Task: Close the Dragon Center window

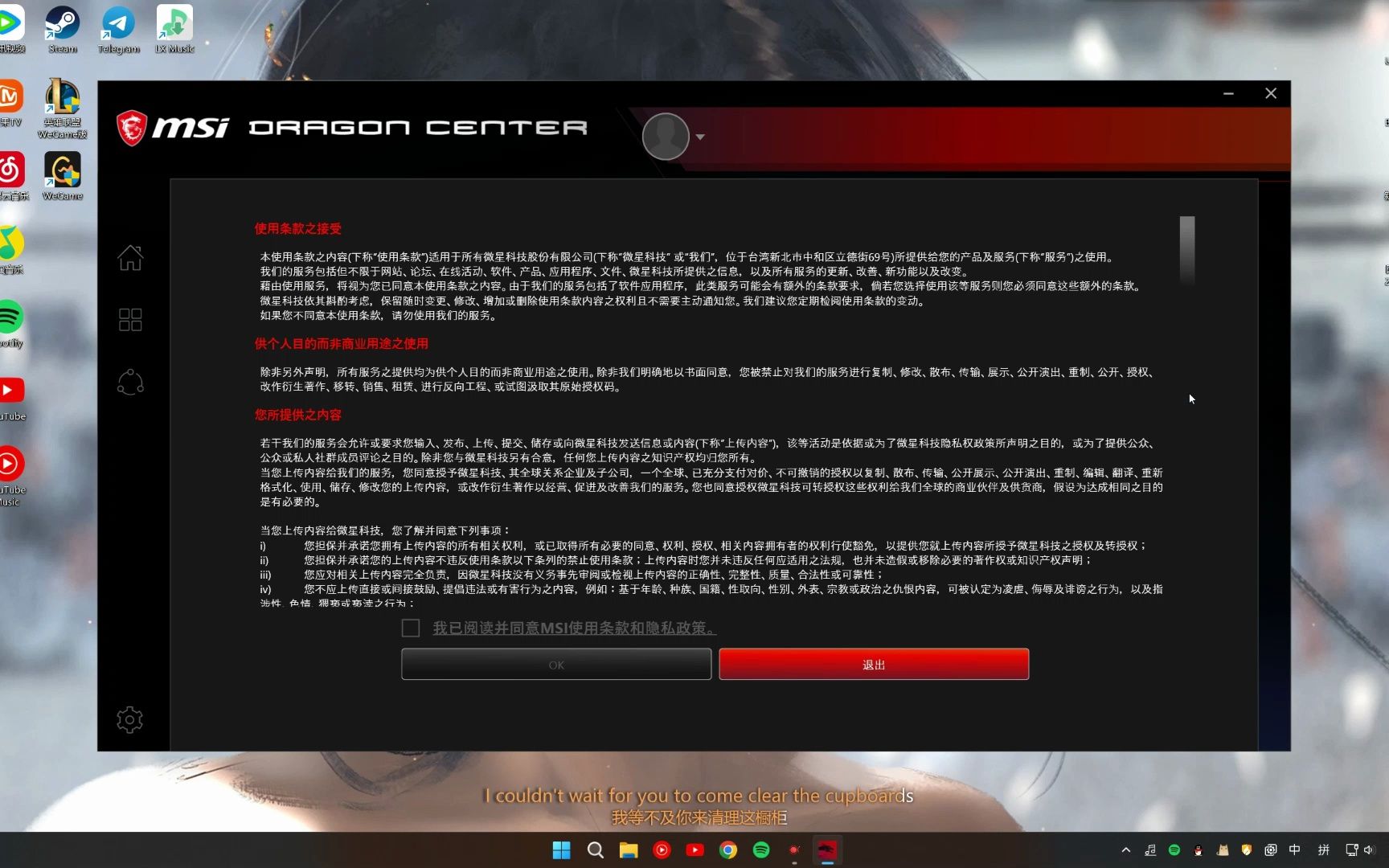Action: point(1271,94)
